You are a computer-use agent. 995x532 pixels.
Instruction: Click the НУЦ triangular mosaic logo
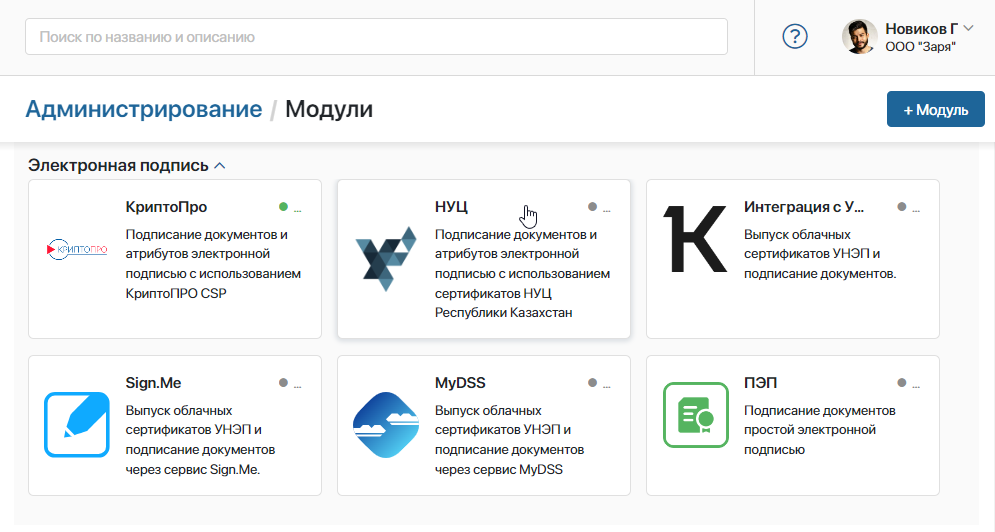coord(386,258)
